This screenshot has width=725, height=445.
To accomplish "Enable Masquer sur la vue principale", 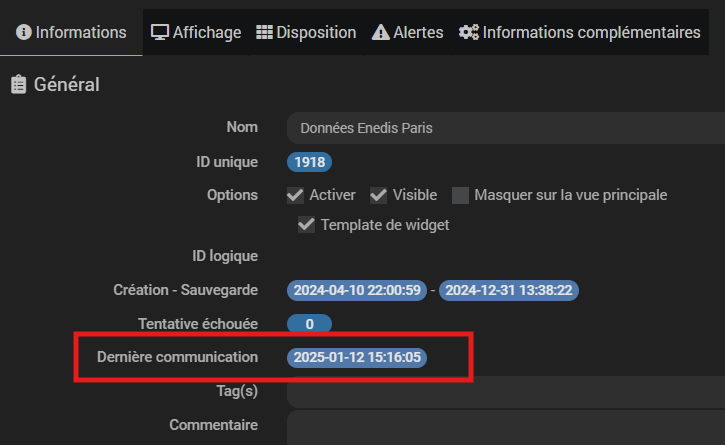I will pyautogui.click(x=461, y=195).
